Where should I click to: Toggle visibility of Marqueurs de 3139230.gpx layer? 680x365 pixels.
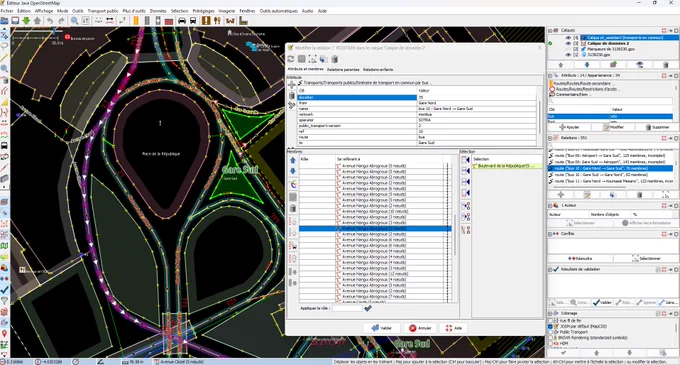[x=568, y=49]
